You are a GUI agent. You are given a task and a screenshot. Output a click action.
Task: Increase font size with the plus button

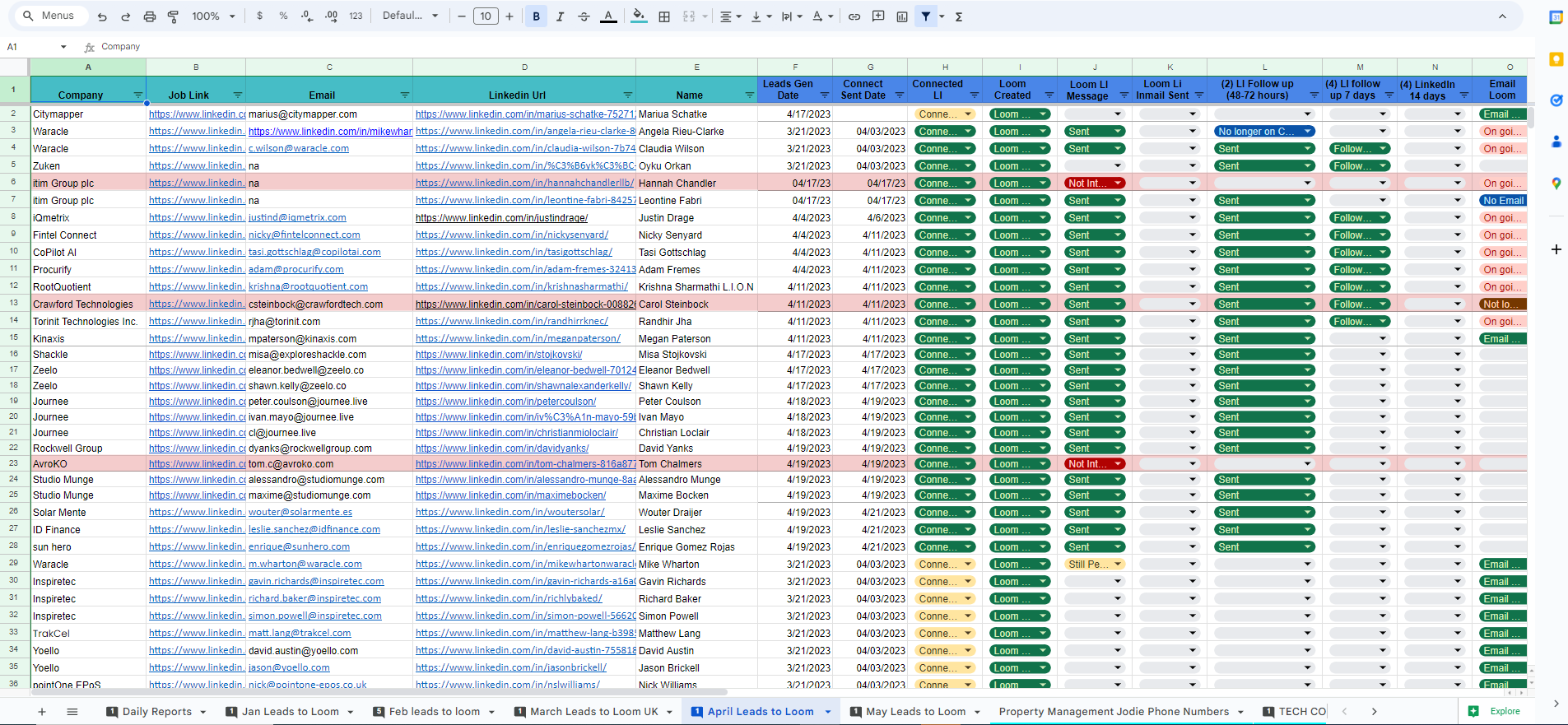pos(509,16)
